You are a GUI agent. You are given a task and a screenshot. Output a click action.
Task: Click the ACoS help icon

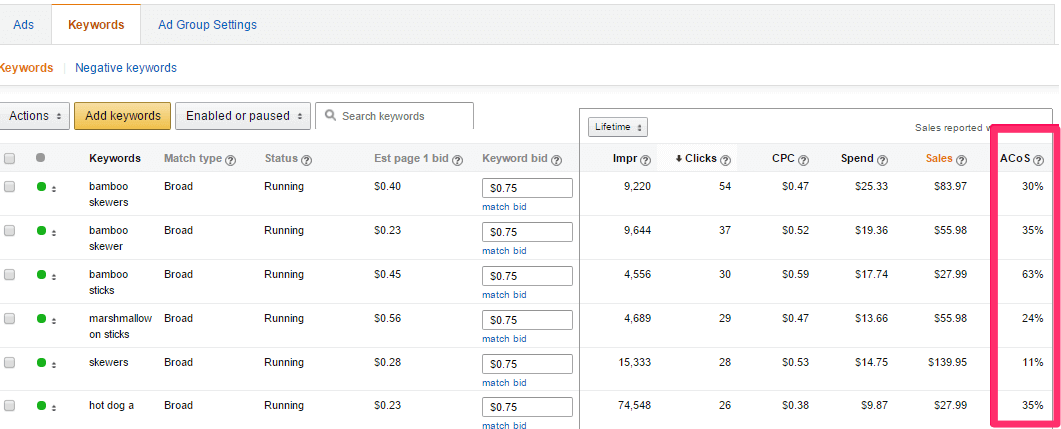[1039, 160]
